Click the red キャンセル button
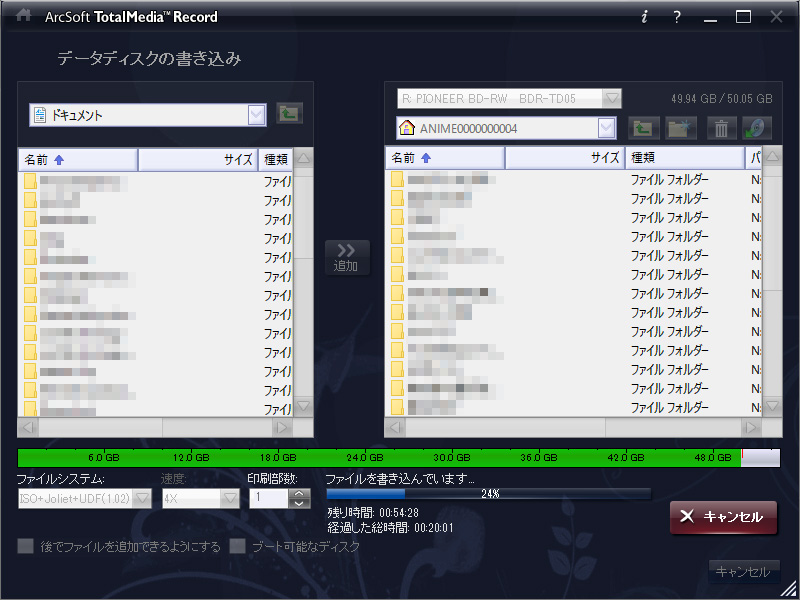 (x=723, y=517)
